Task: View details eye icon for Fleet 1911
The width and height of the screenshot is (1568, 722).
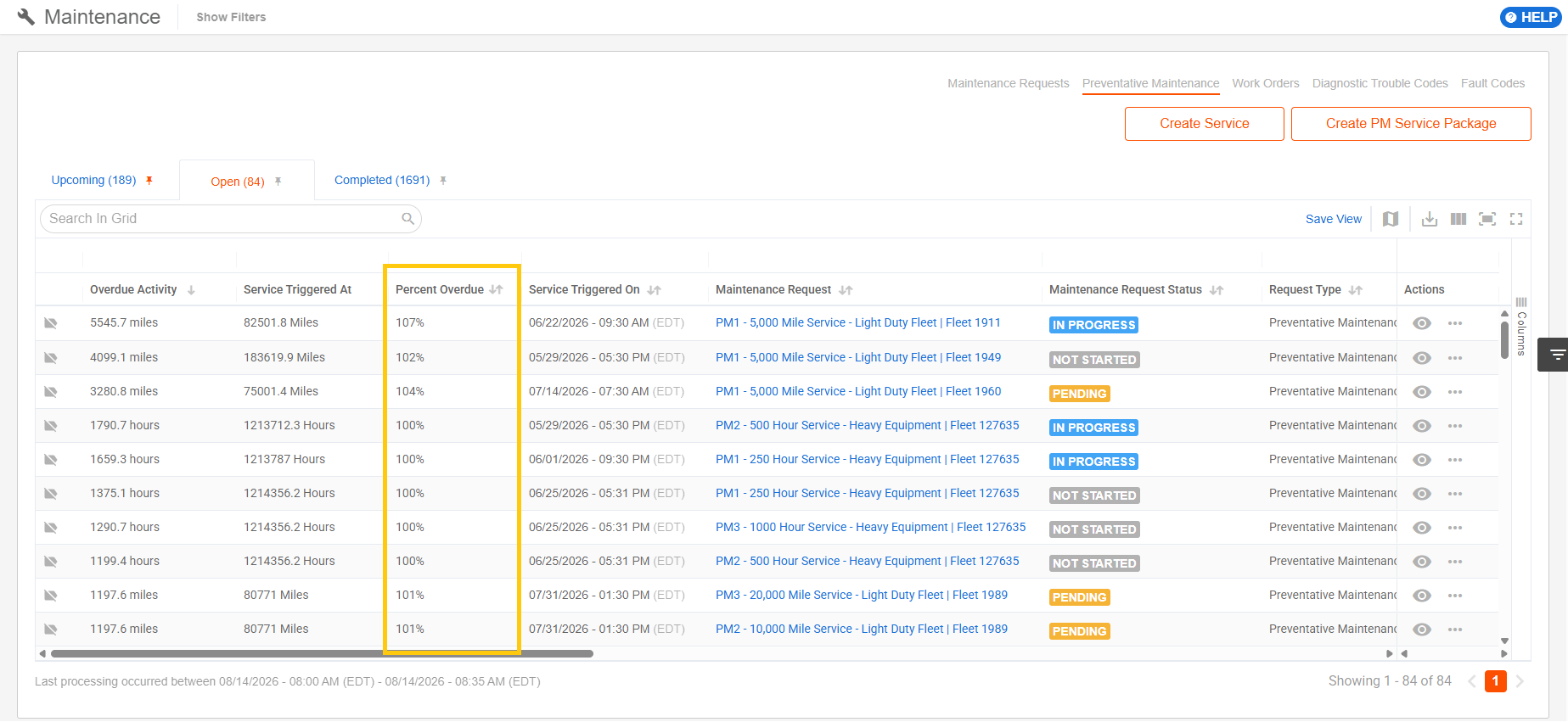Action: click(1422, 323)
